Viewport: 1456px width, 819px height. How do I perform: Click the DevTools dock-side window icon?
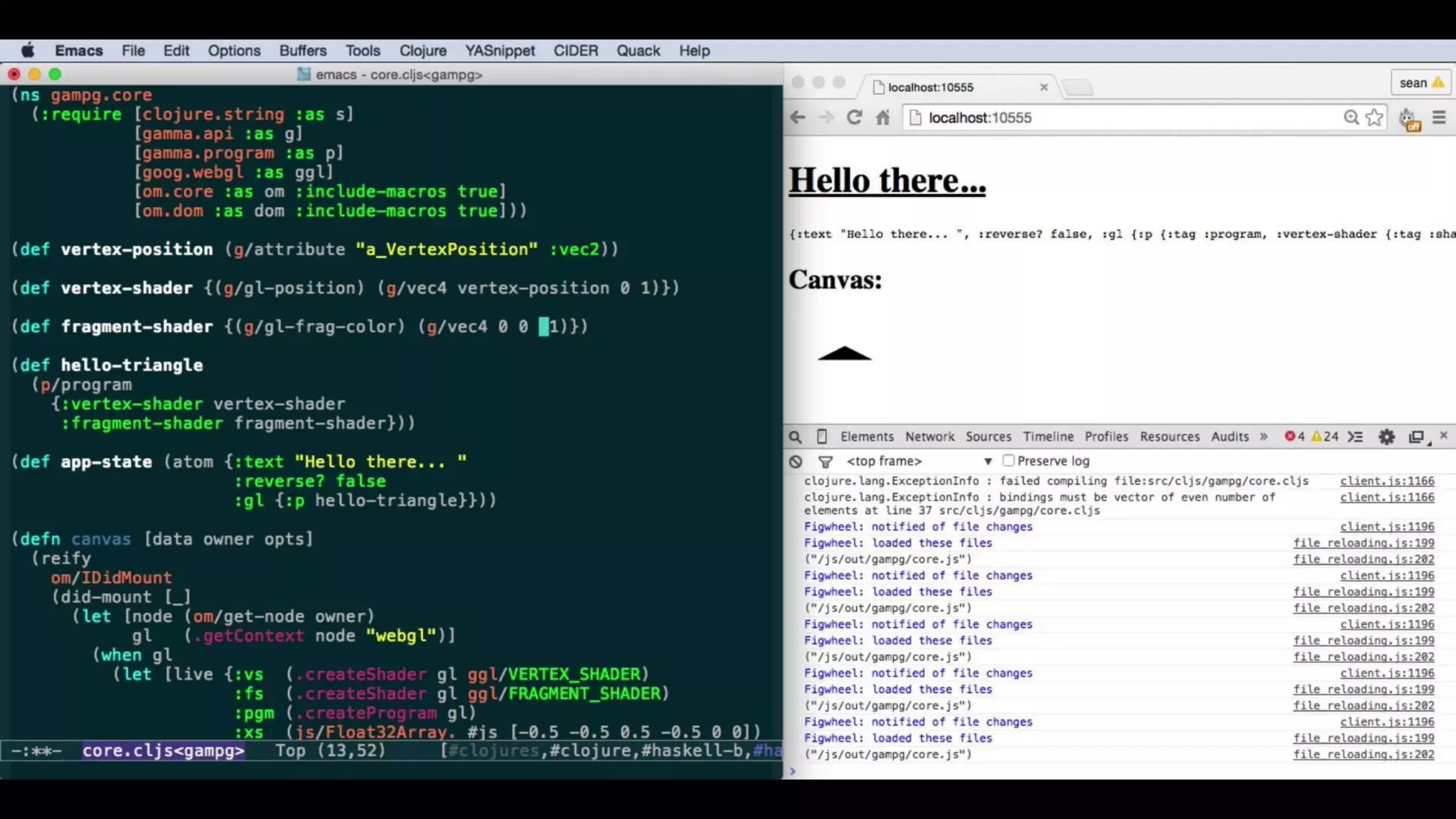1416,437
